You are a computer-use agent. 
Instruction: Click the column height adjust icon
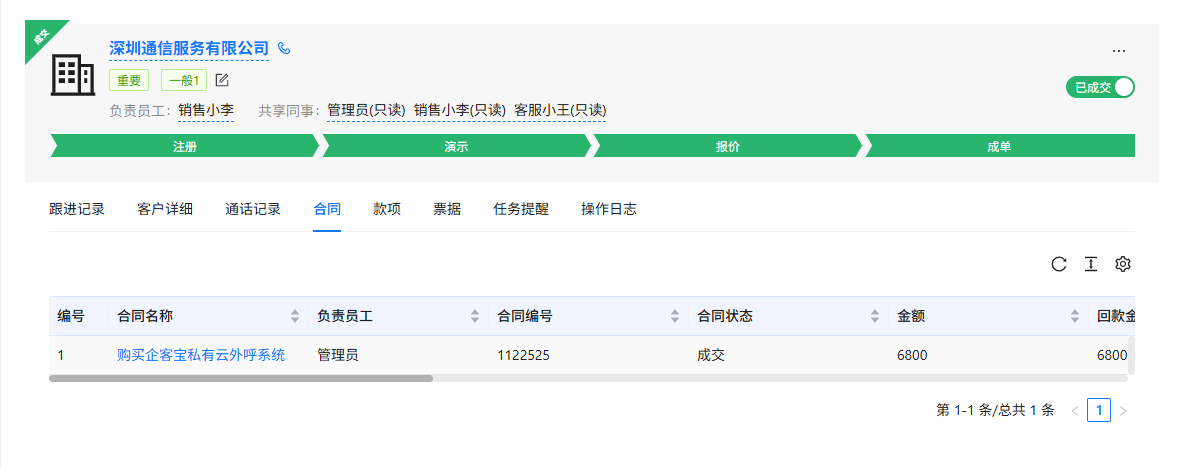1091,264
